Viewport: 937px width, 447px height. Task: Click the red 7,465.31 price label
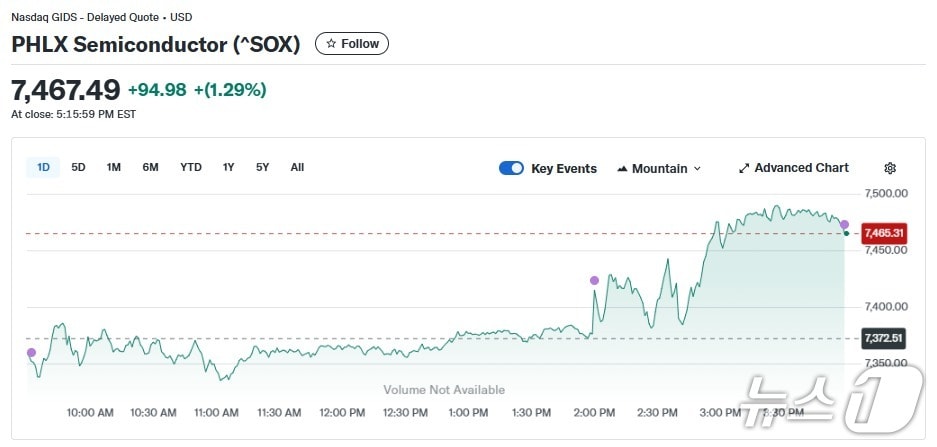883,233
